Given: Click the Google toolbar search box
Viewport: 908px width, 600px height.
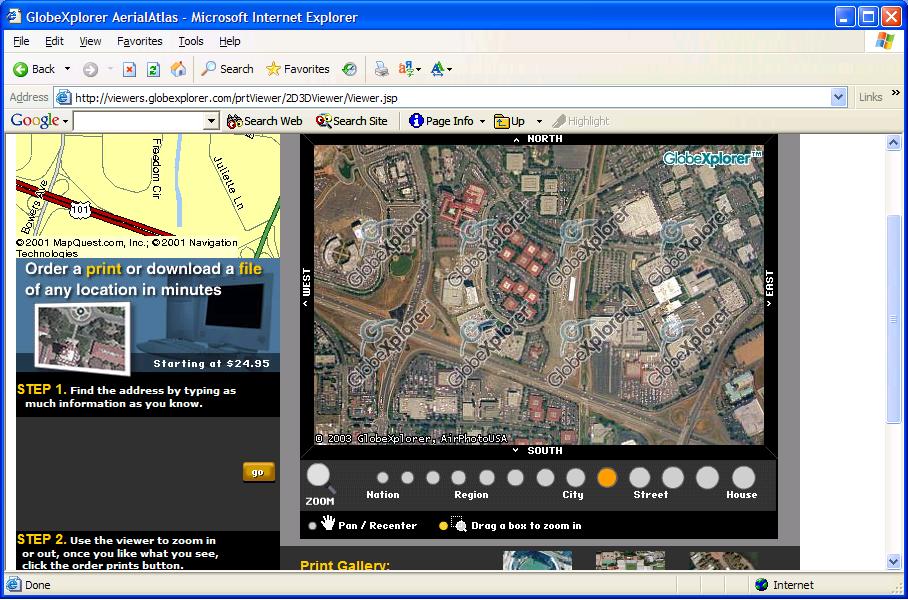Looking at the screenshot, I should pyautogui.click(x=140, y=121).
